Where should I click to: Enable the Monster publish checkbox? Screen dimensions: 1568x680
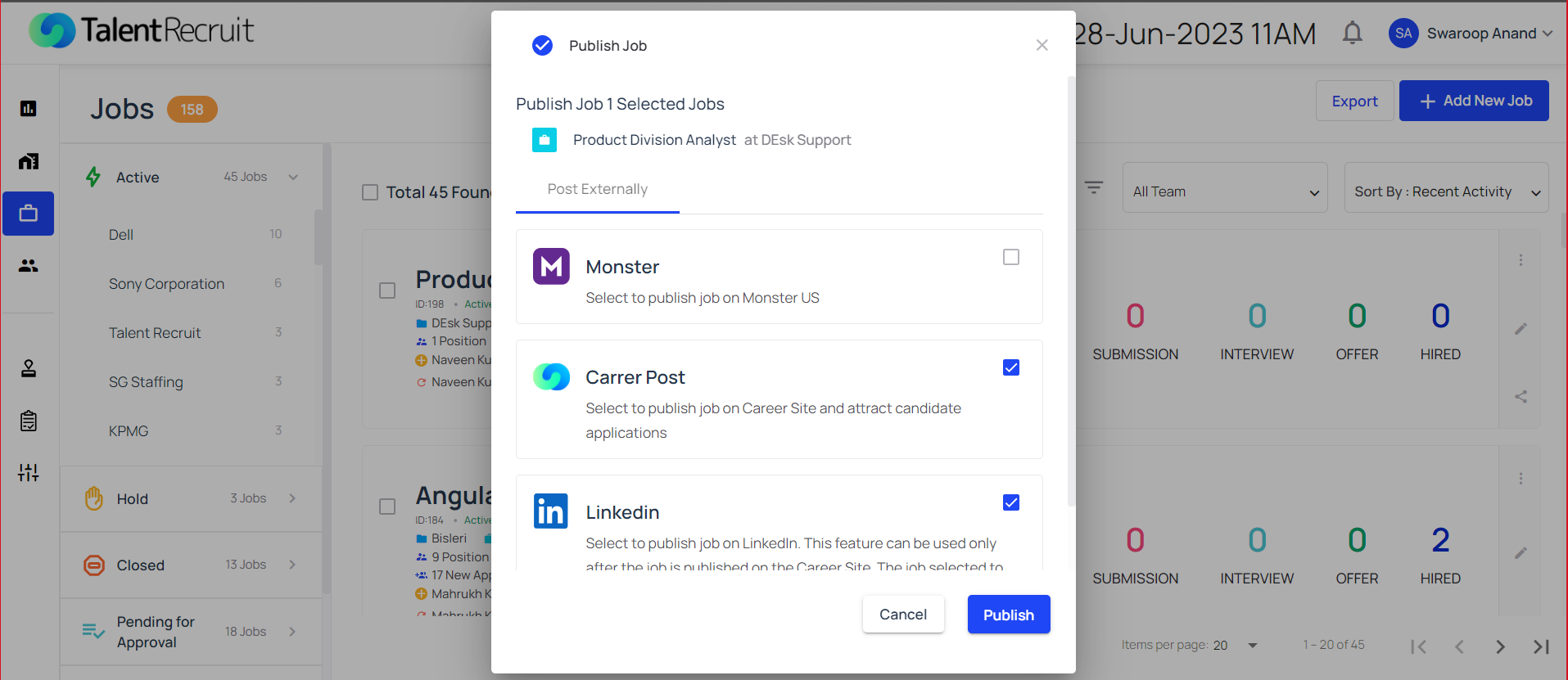pos(1011,257)
